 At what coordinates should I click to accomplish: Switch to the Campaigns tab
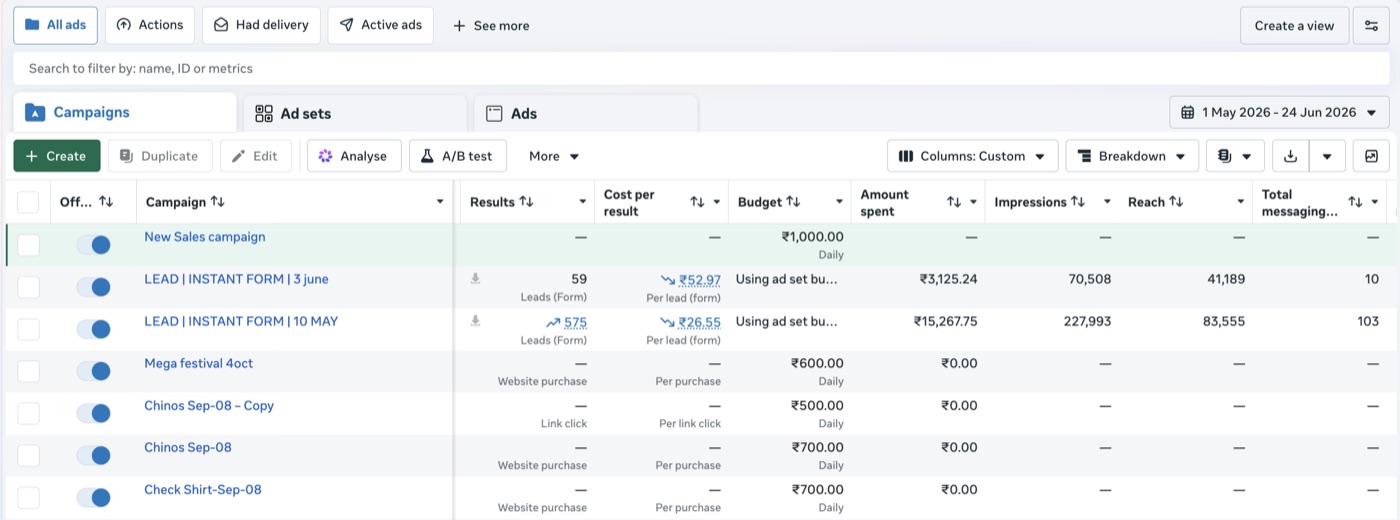click(124, 112)
